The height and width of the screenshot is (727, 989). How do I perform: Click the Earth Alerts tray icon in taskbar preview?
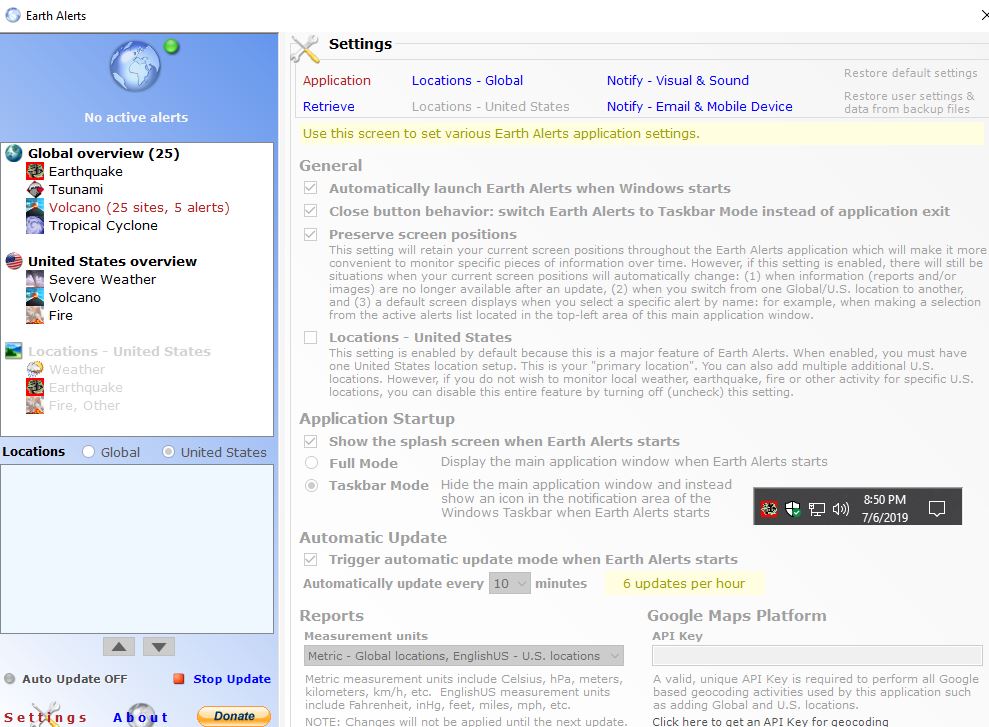769,508
